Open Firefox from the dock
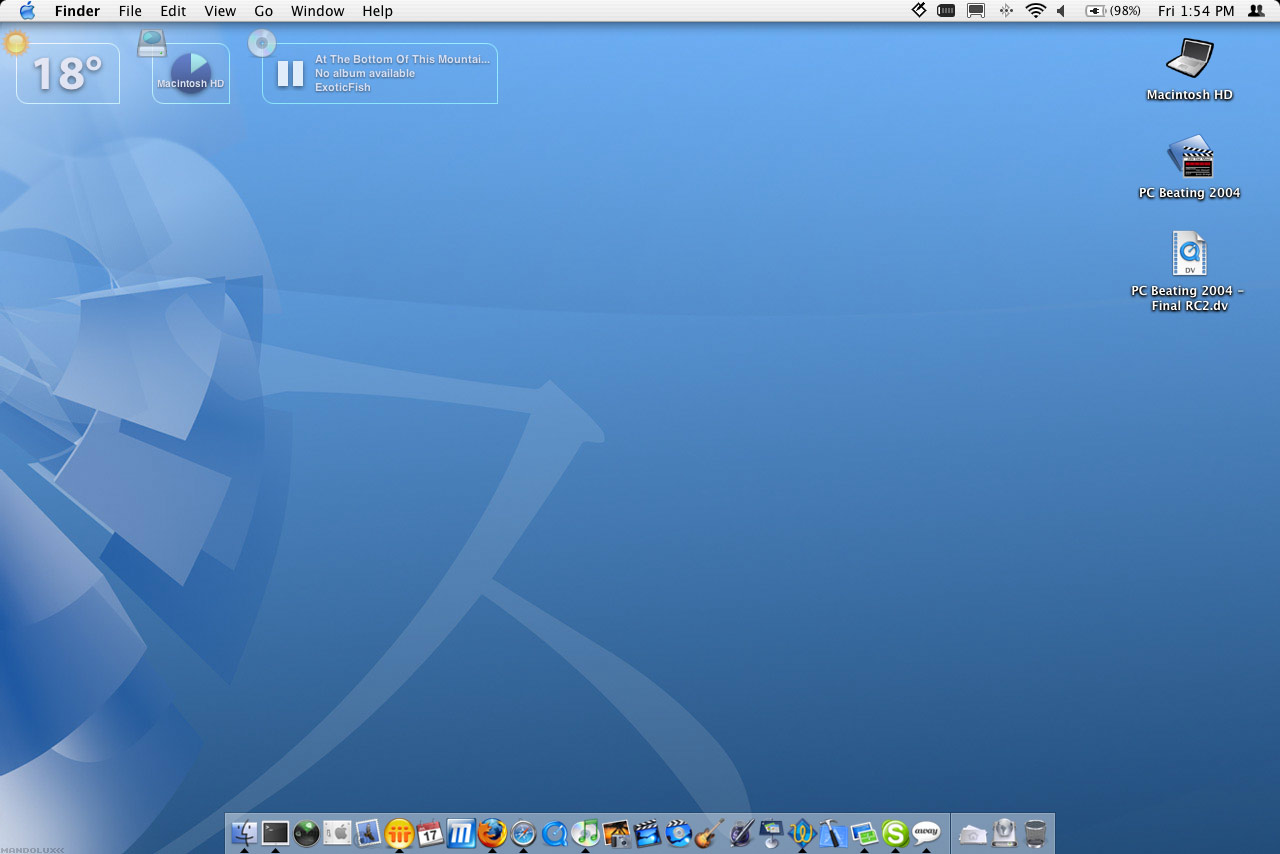Viewport: 1280px width, 854px height. click(492, 832)
